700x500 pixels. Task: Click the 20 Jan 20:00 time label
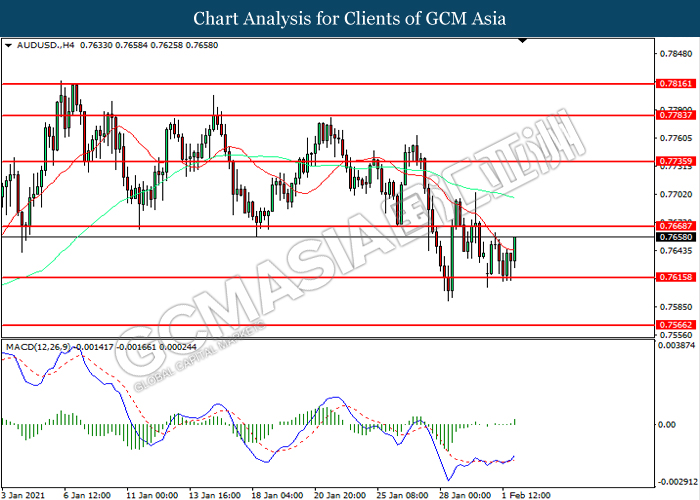point(339,495)
